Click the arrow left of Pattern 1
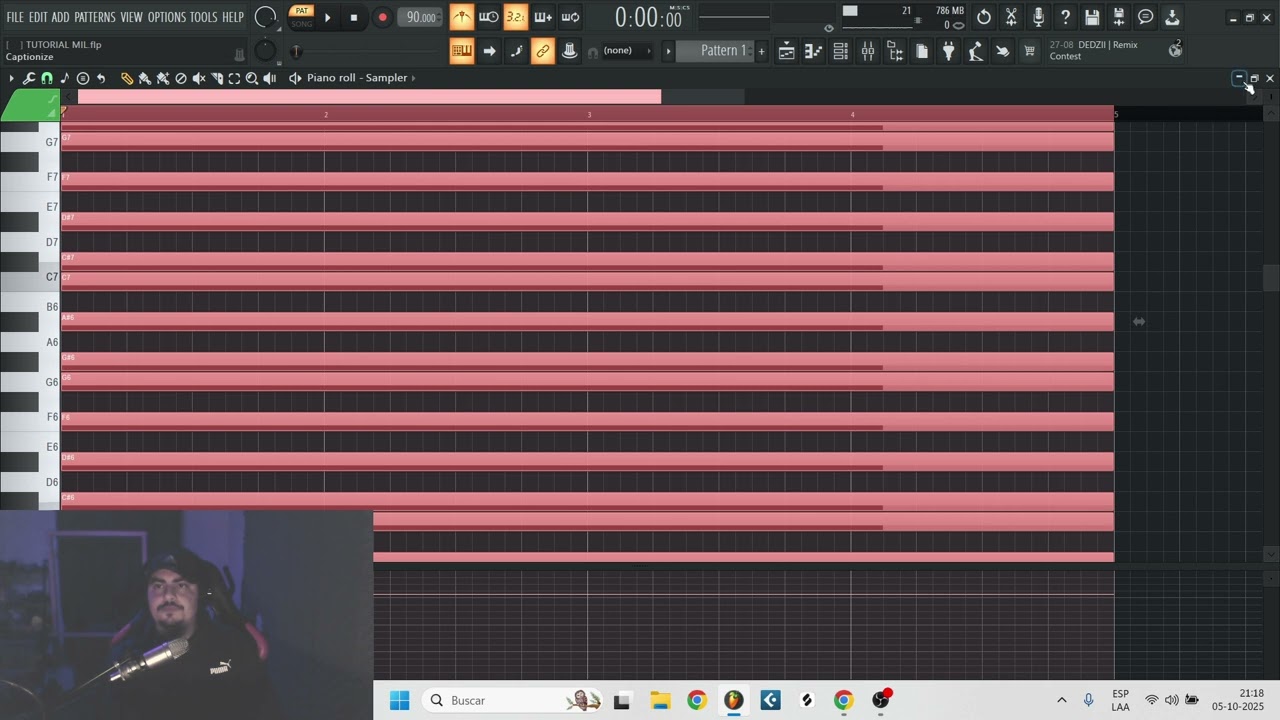The width and height of the screenshot is (1280, 720). click(668, 51)
